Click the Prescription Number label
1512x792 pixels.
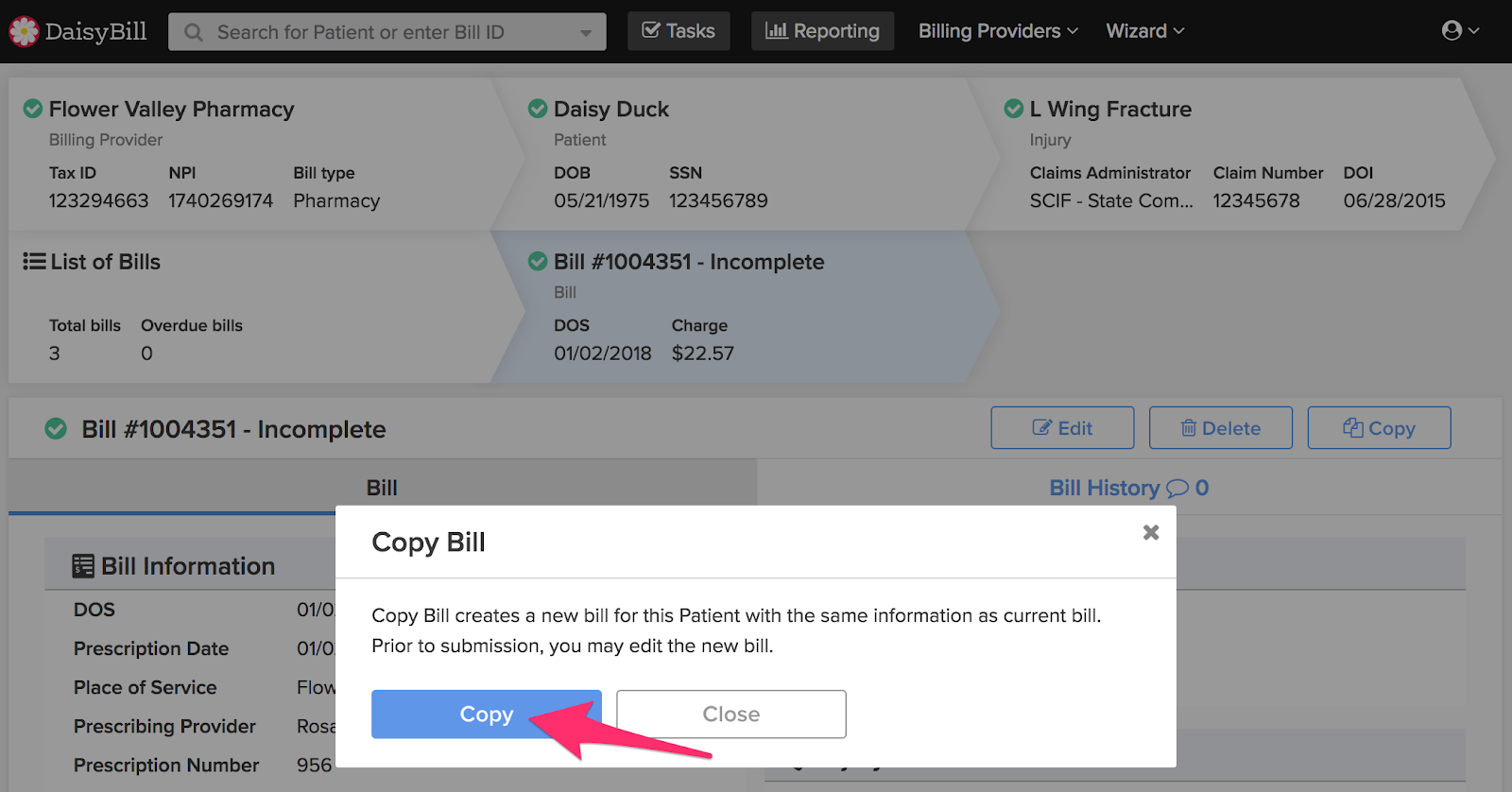point(166,765)
